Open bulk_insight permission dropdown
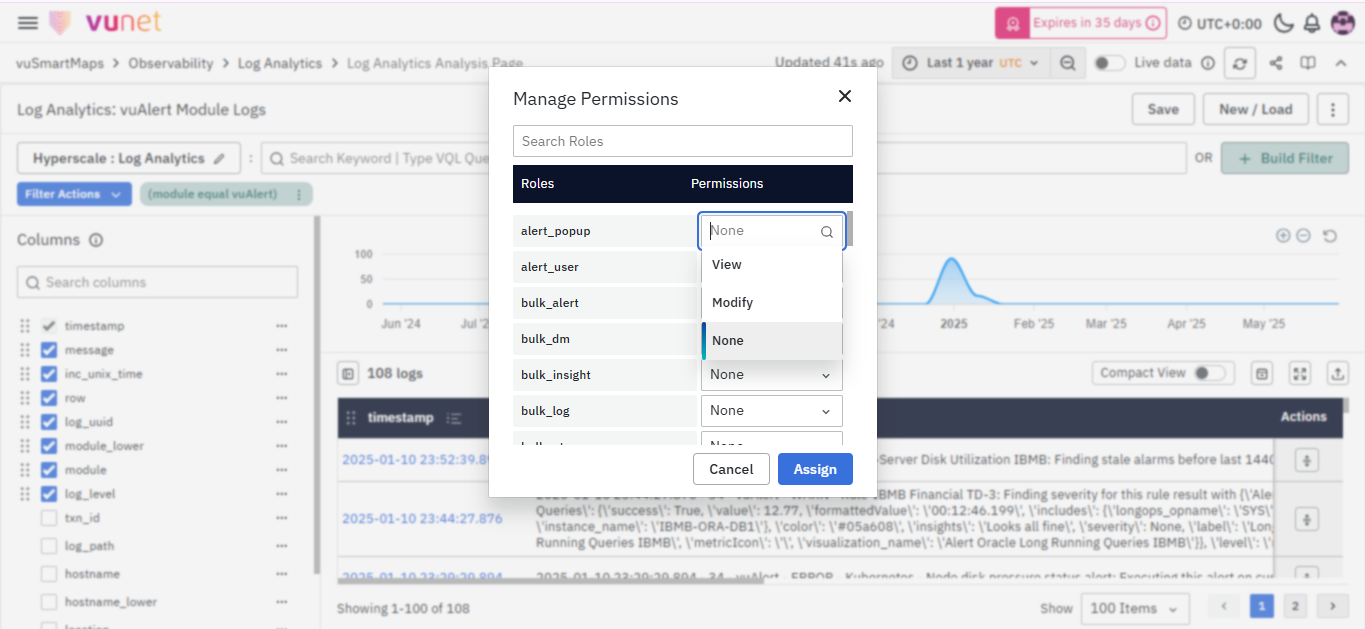The height and width of the screenshot is (629, 1365). 771,375
